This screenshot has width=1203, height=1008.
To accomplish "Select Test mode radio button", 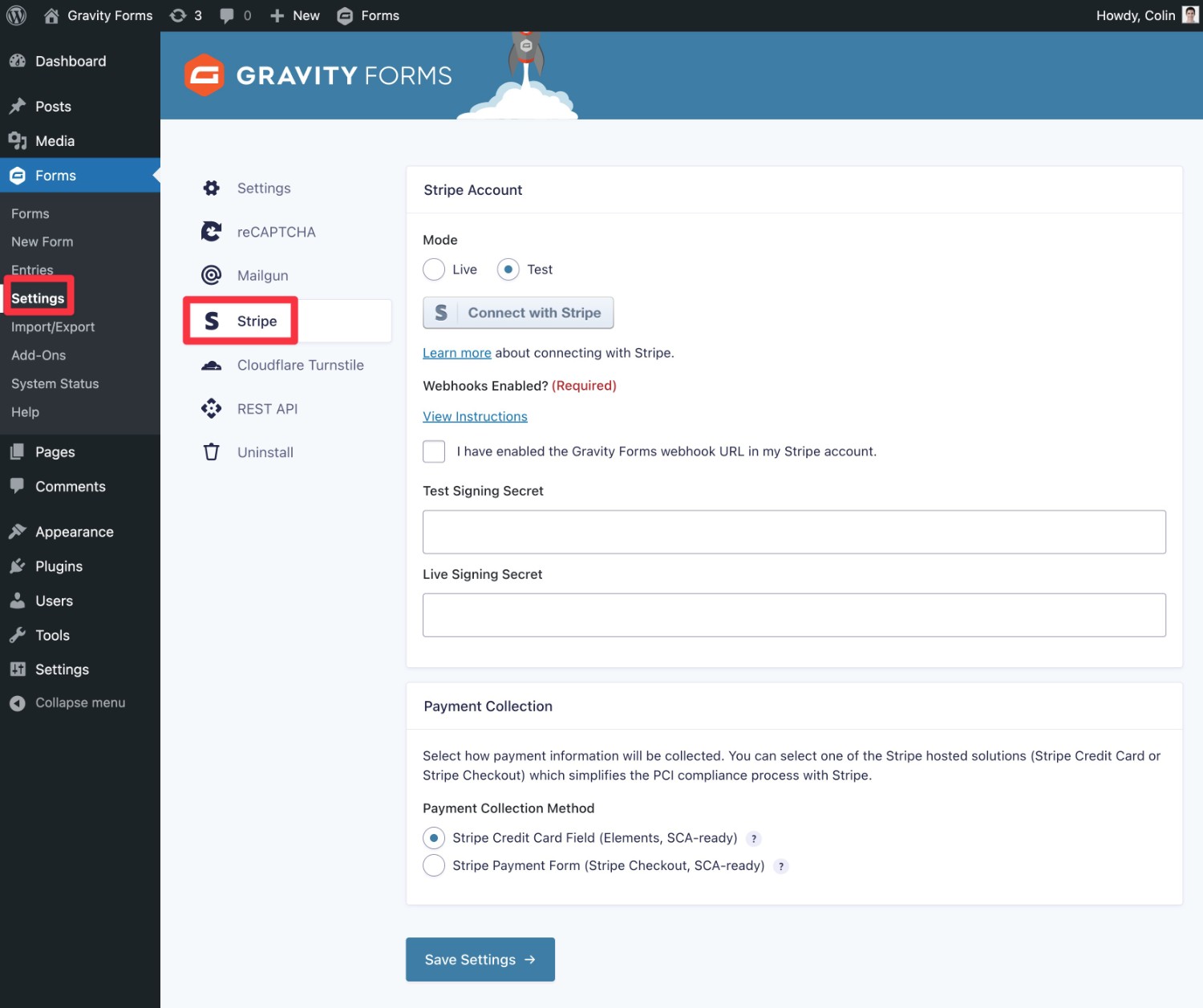I will click(x=508, y=269).
